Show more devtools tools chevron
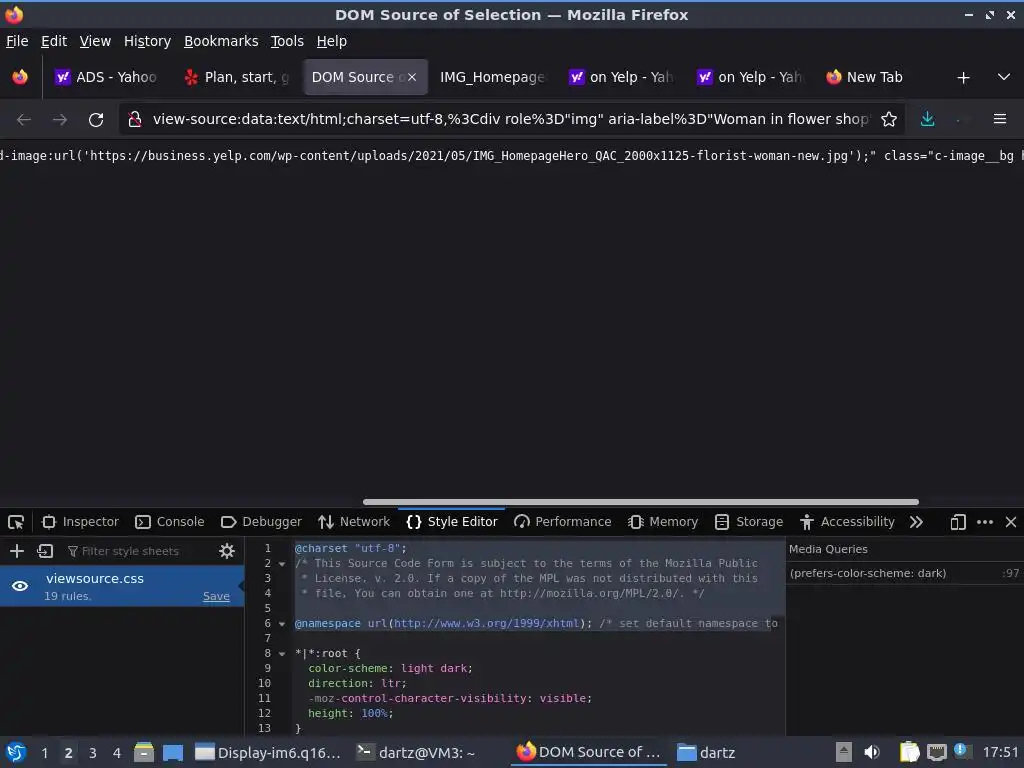Screen dimensions: 1024x768 (x=916, y=522)
